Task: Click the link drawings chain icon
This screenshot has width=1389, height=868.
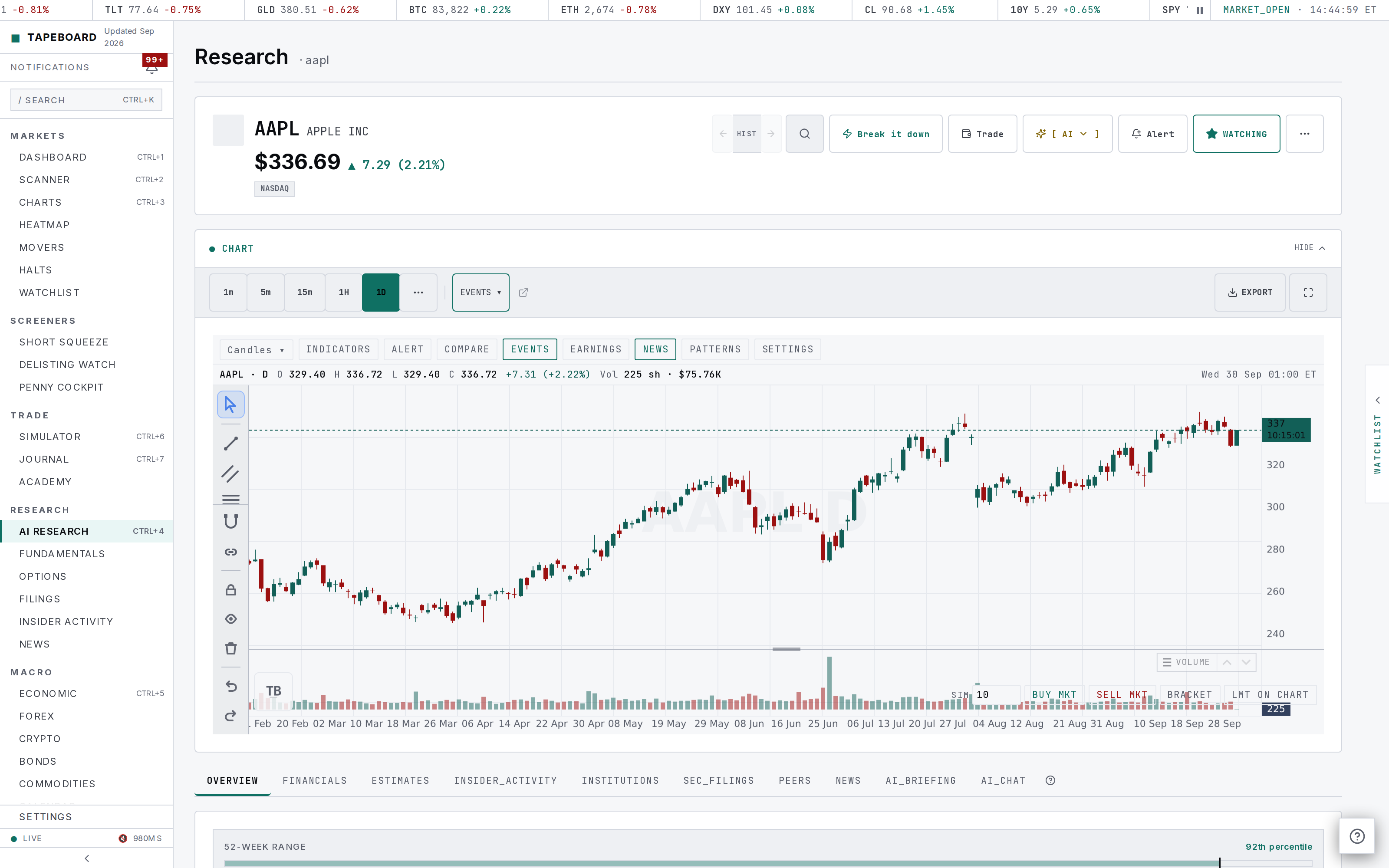Action: point(231,552)
